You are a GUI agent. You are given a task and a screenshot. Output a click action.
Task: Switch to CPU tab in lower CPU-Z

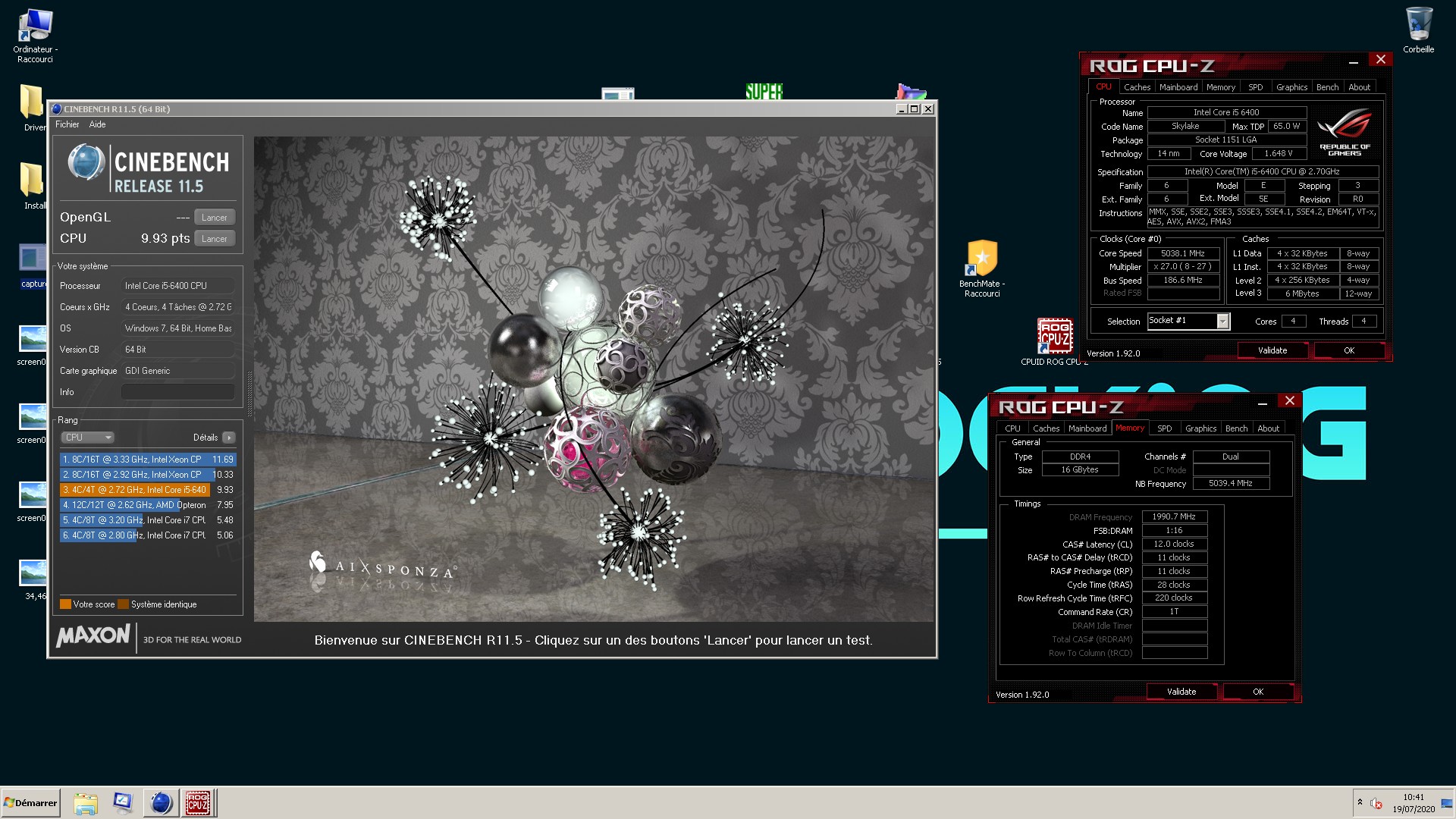pos(1012,428)
